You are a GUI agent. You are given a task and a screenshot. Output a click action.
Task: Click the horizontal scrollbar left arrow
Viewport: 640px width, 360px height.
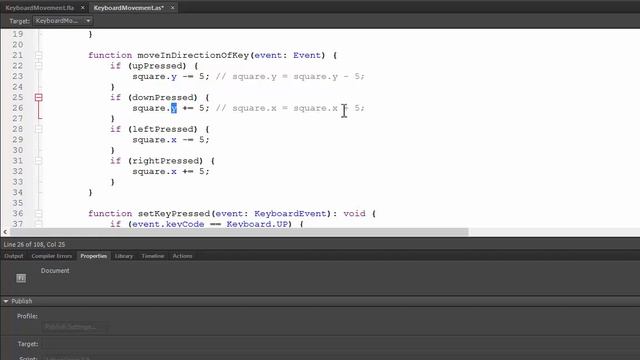point(5,232)
